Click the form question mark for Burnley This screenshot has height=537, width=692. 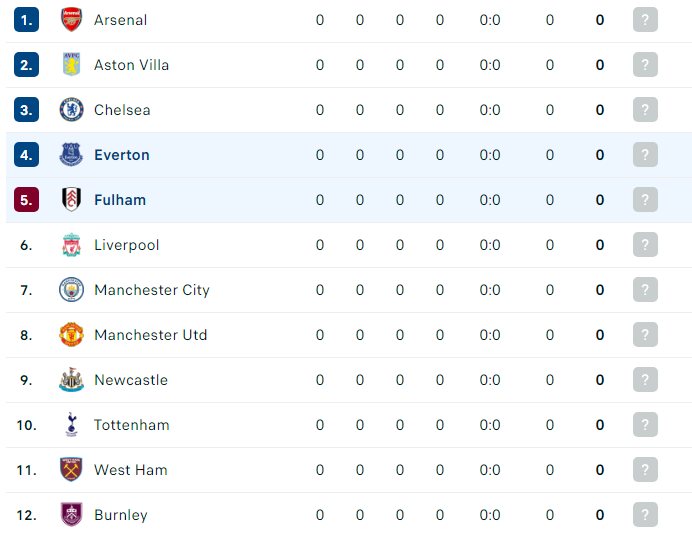point(645,514)
